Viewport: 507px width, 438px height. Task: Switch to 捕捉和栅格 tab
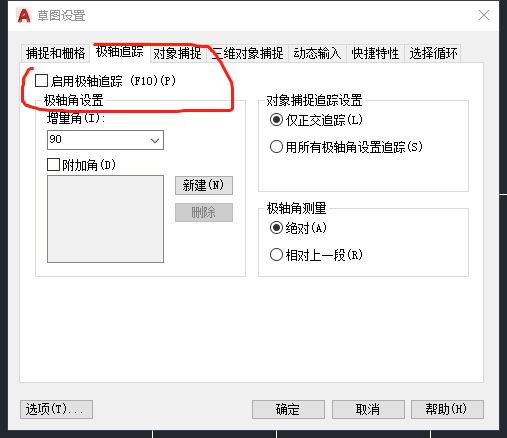(x=55, y=53)
